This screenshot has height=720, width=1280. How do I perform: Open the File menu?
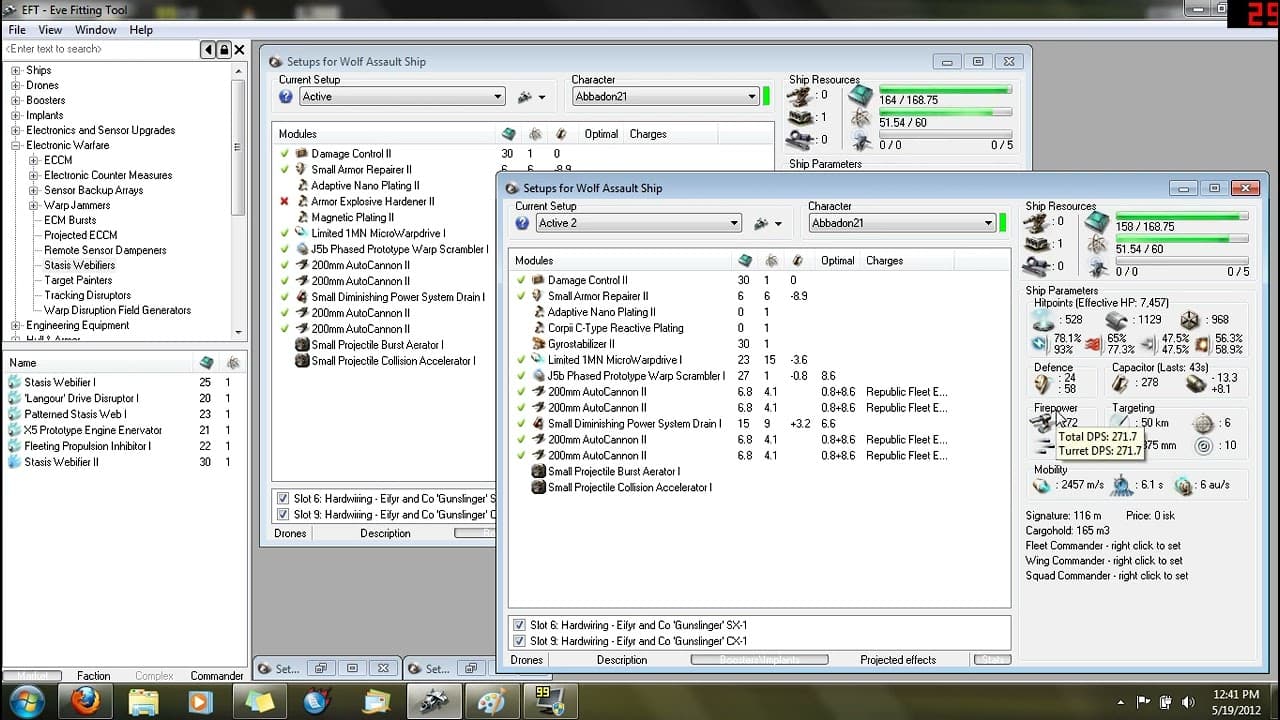click(x=17, y=30)
